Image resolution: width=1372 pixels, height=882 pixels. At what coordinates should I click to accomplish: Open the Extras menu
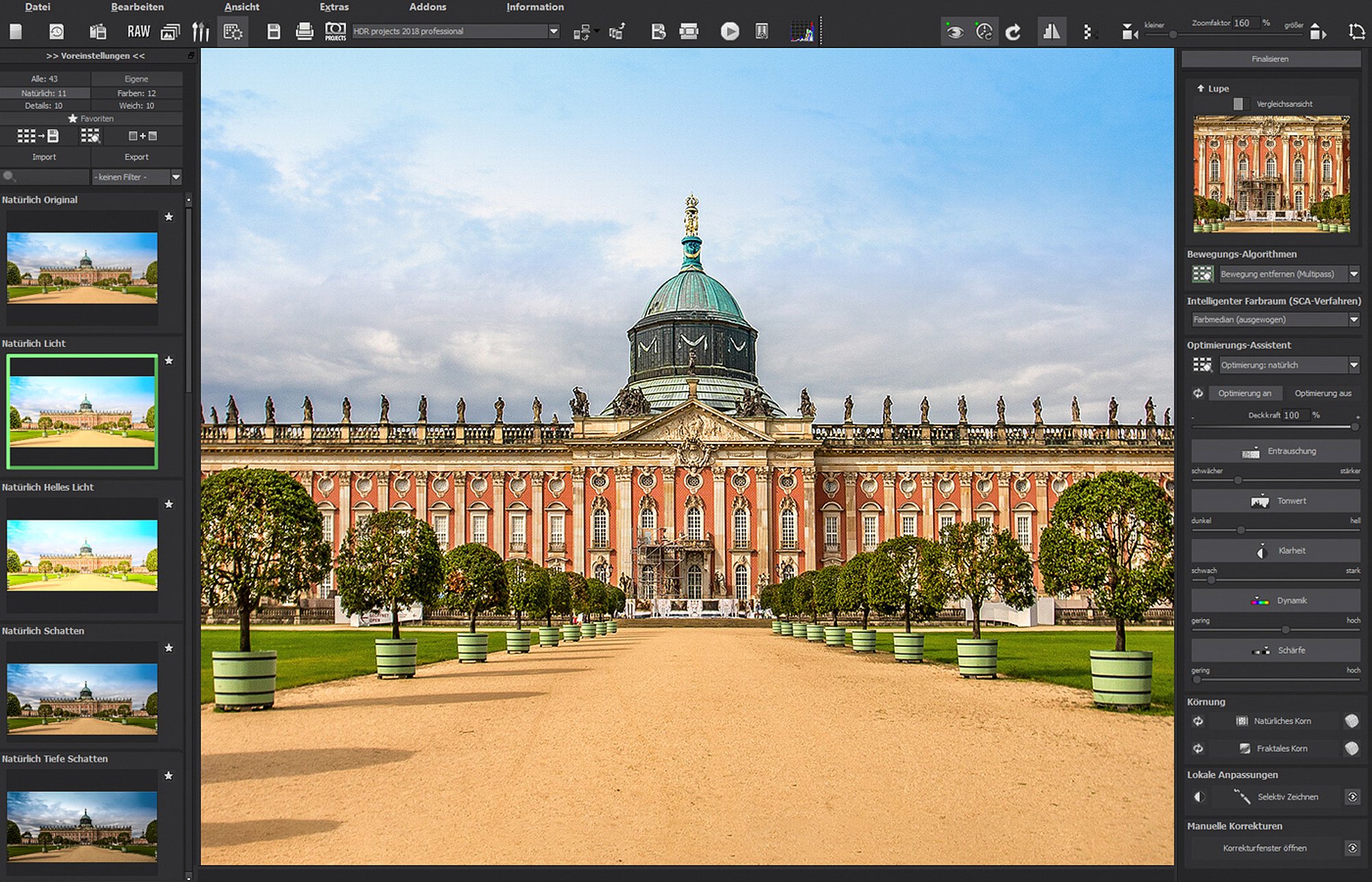pos(334,7)
